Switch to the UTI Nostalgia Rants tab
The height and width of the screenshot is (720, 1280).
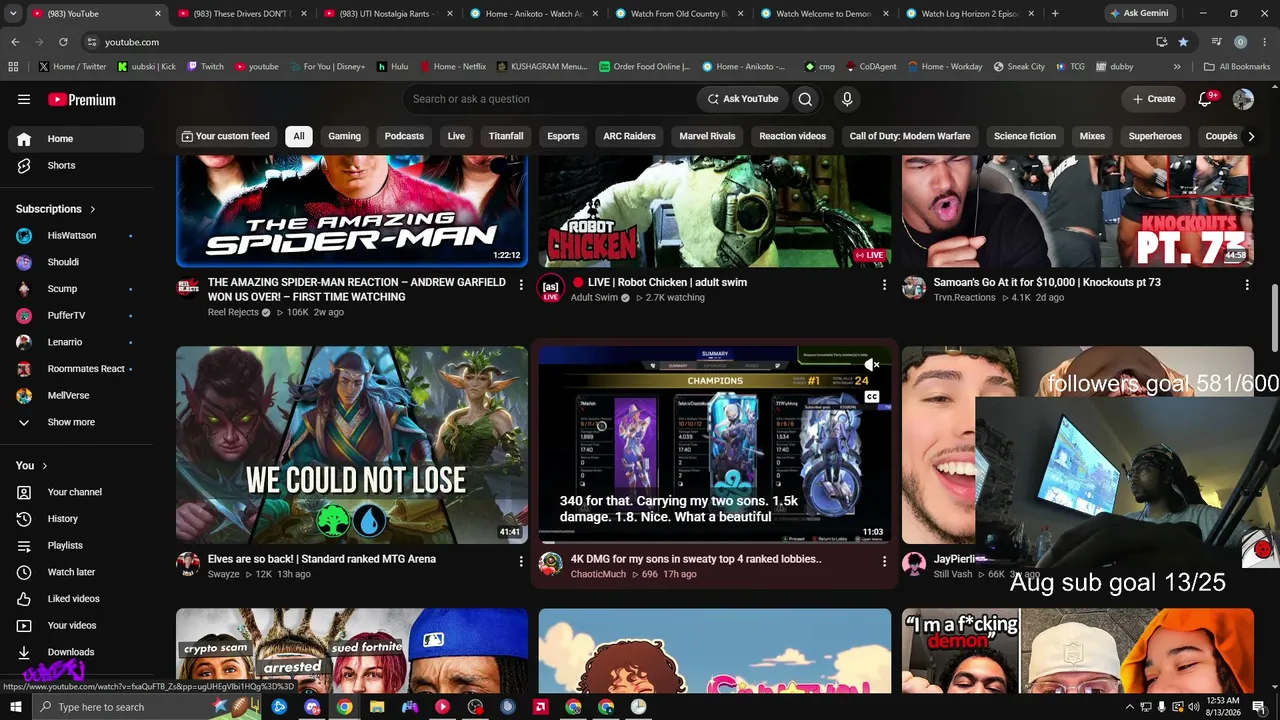pos(388,14)
